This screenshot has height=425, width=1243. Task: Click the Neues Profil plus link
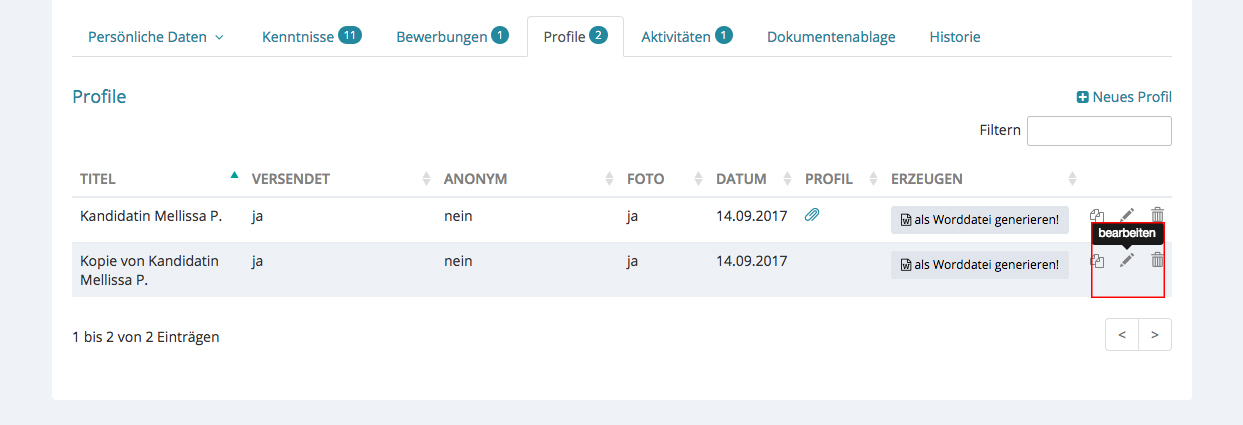click(1123, 97)
